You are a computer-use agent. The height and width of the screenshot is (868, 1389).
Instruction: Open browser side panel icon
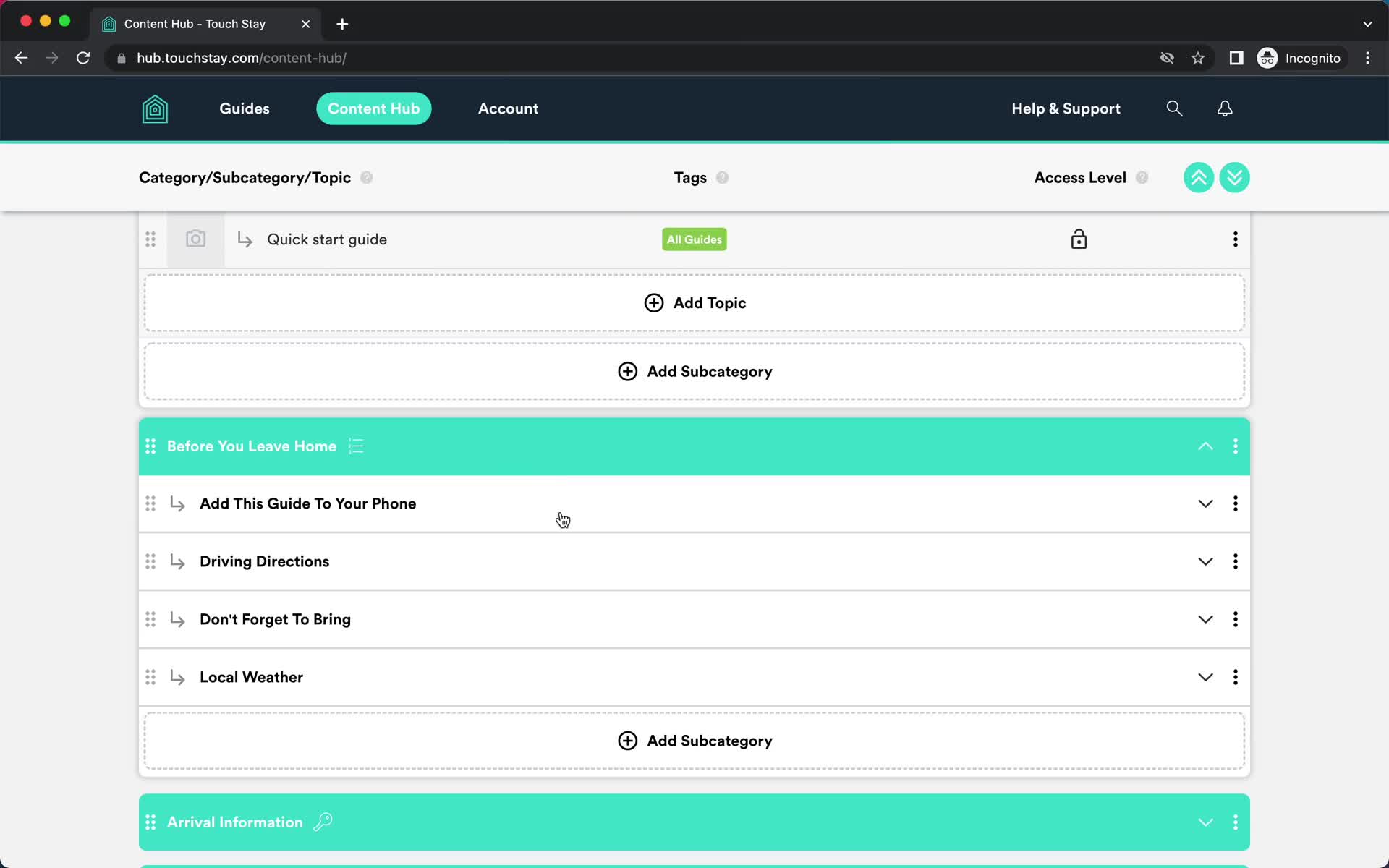point(1236,58)
